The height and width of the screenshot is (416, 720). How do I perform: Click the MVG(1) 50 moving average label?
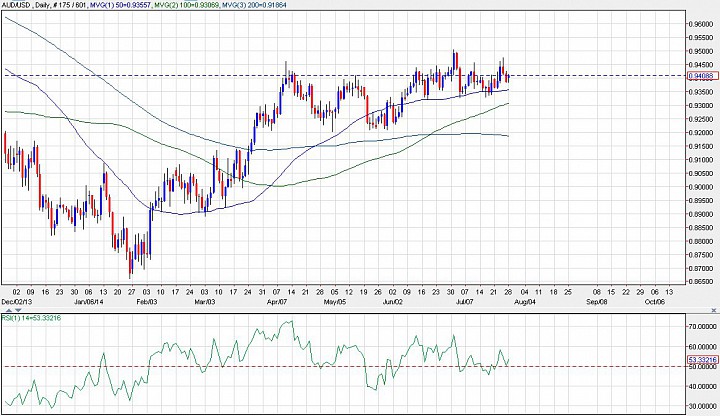click(x=120, y=6)
